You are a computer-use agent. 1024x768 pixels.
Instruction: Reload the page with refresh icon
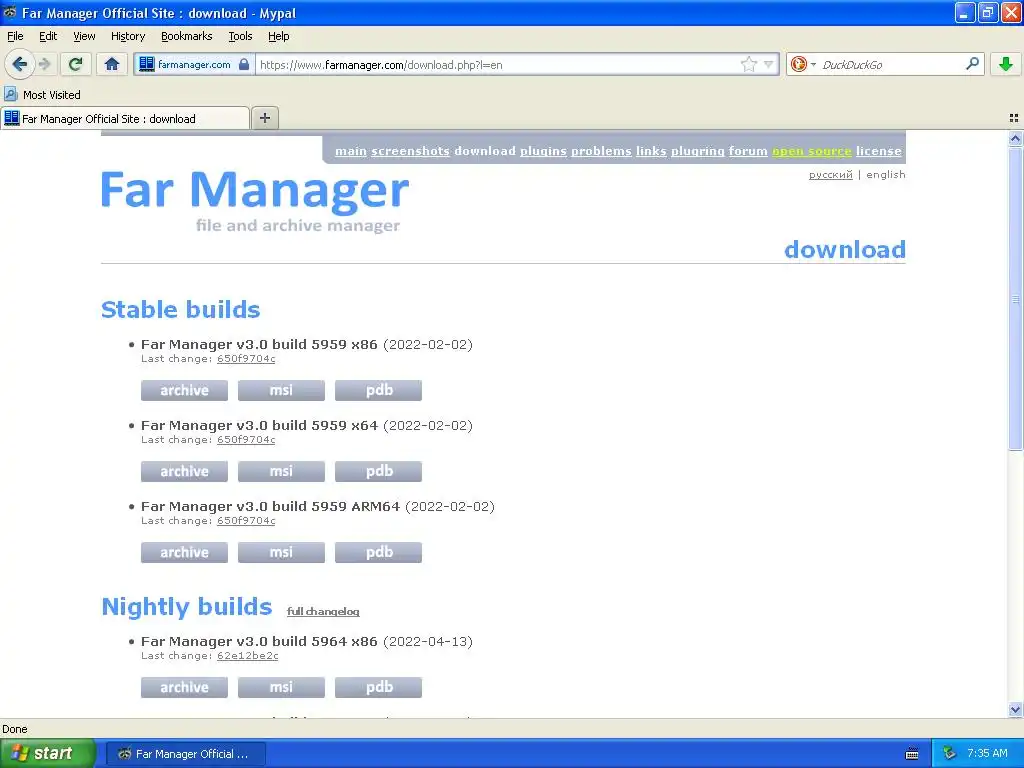coord(76,65)
